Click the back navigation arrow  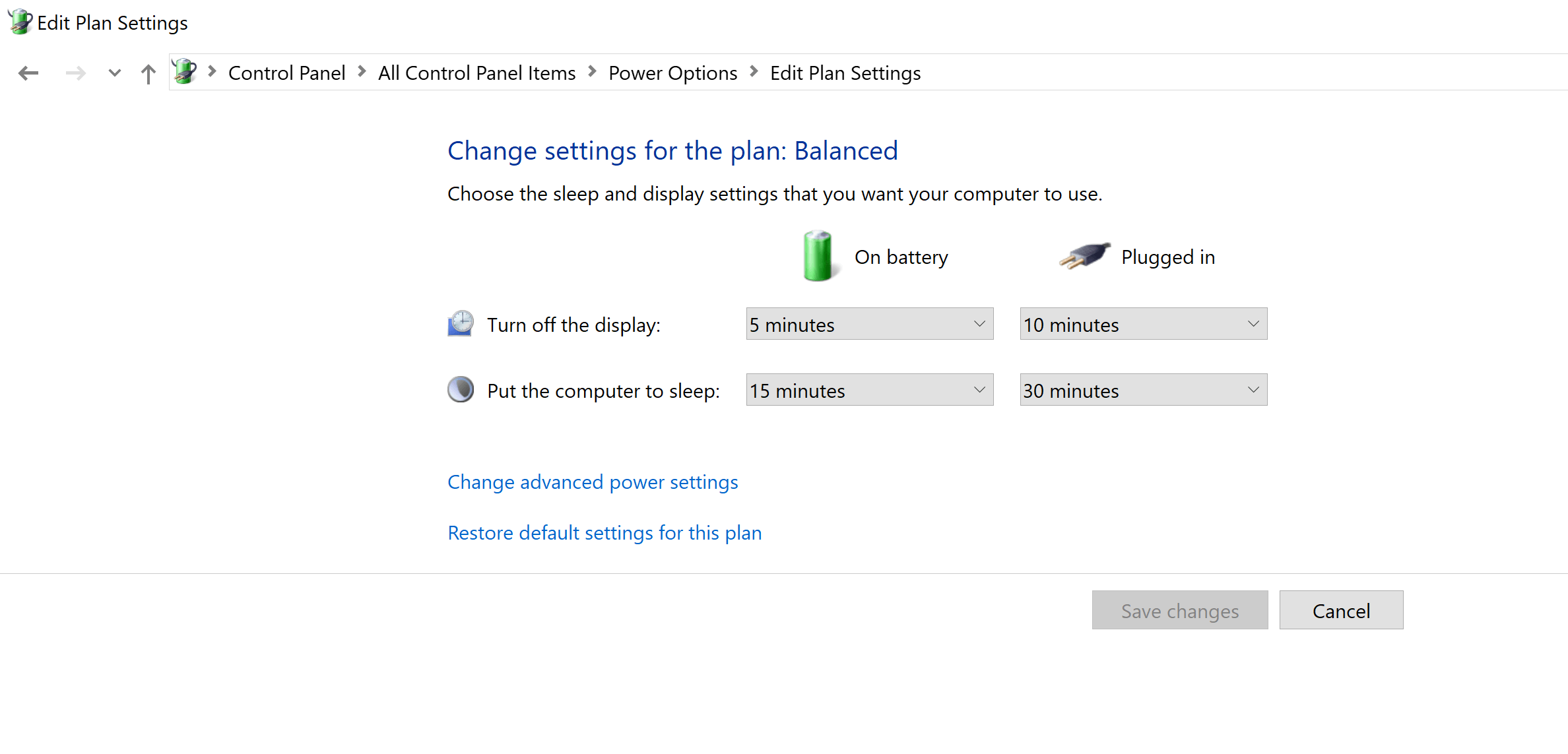(x=28, y=73)
